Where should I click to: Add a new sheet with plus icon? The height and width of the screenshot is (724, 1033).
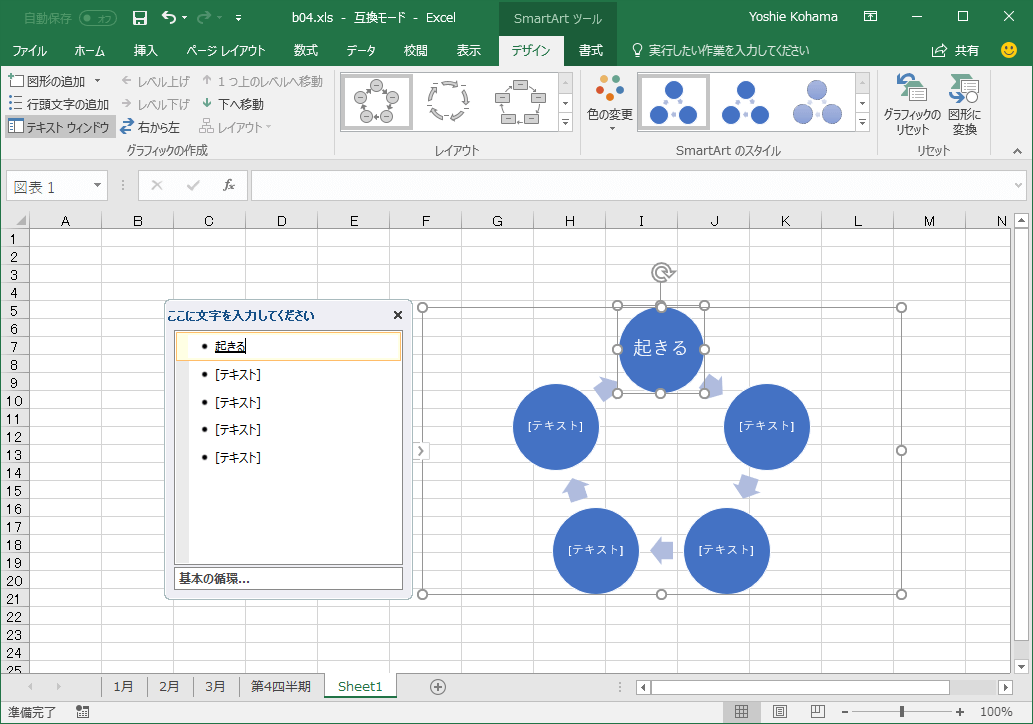[437, 686]
